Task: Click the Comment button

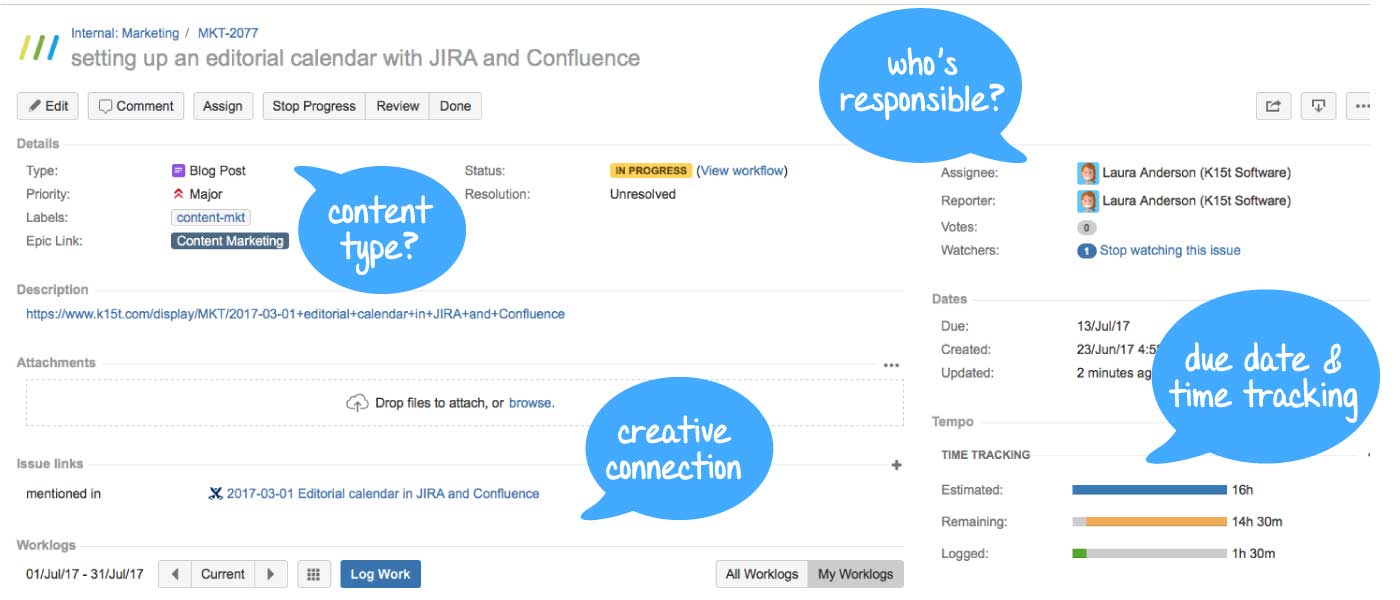Action: [x=136, y=106]
